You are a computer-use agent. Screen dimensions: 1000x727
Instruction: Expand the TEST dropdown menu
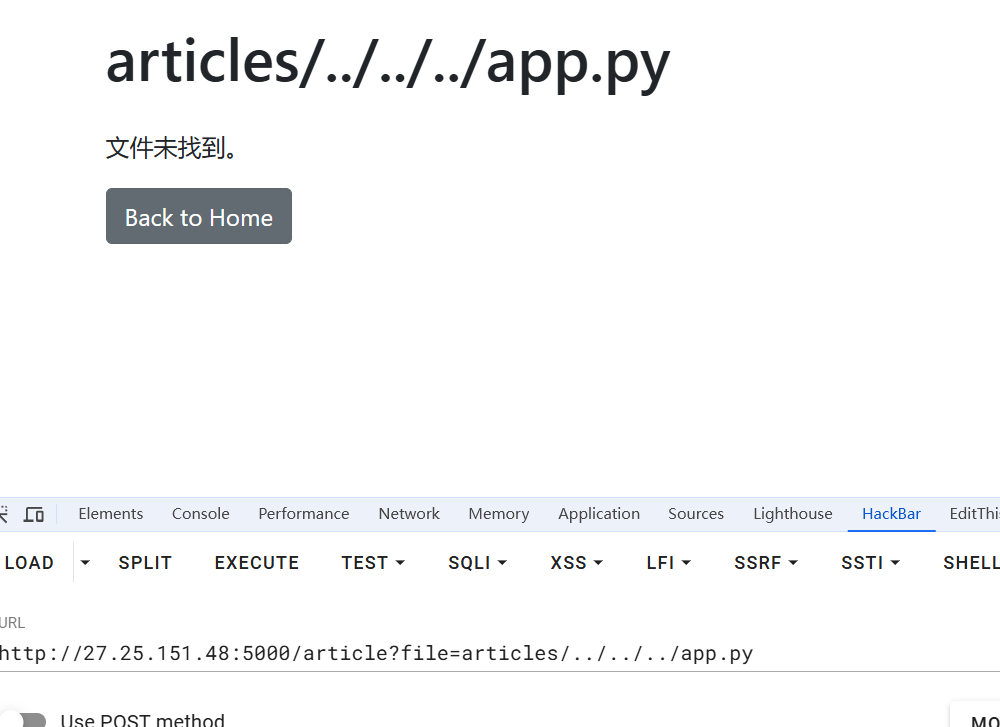point(372,563)
